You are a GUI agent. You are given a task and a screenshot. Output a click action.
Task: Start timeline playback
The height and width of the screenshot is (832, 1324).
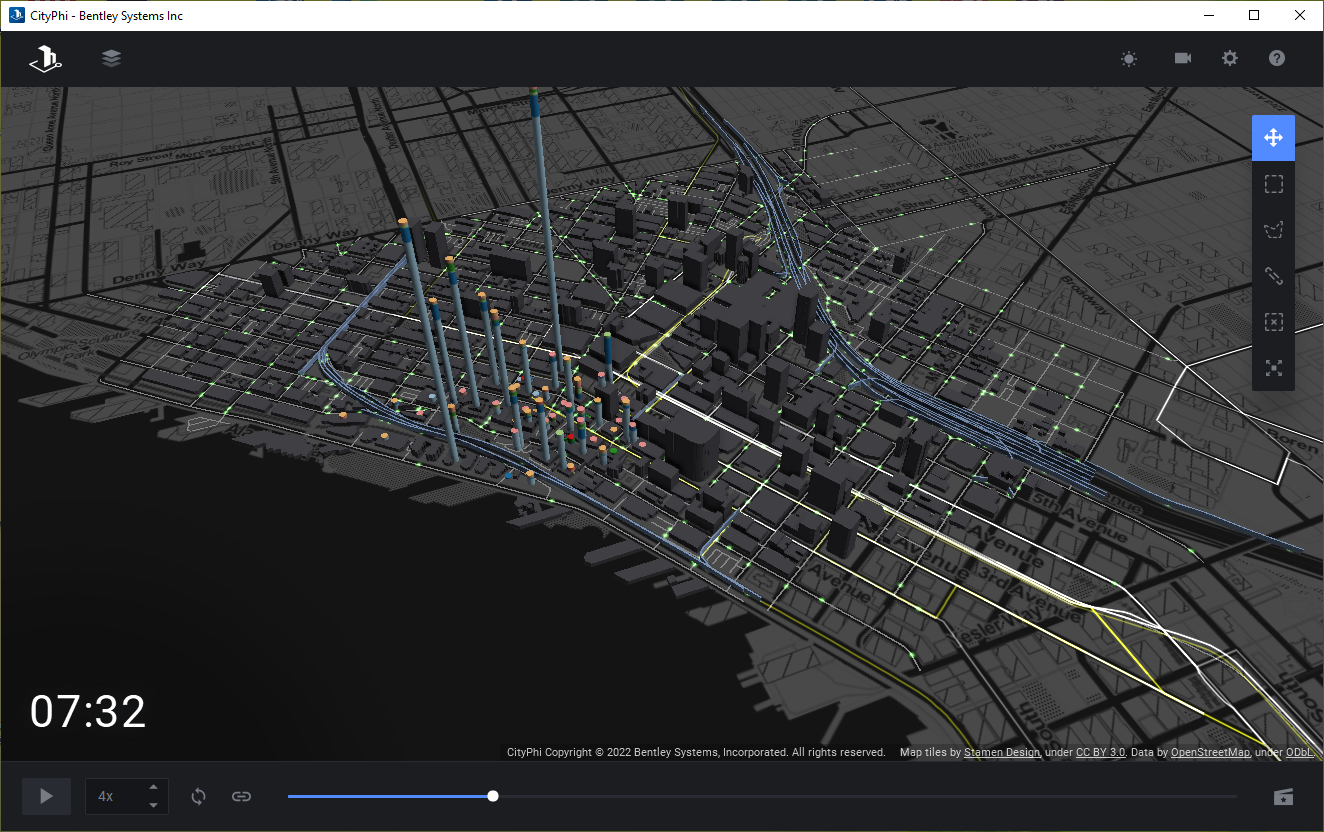pos(46,796)
